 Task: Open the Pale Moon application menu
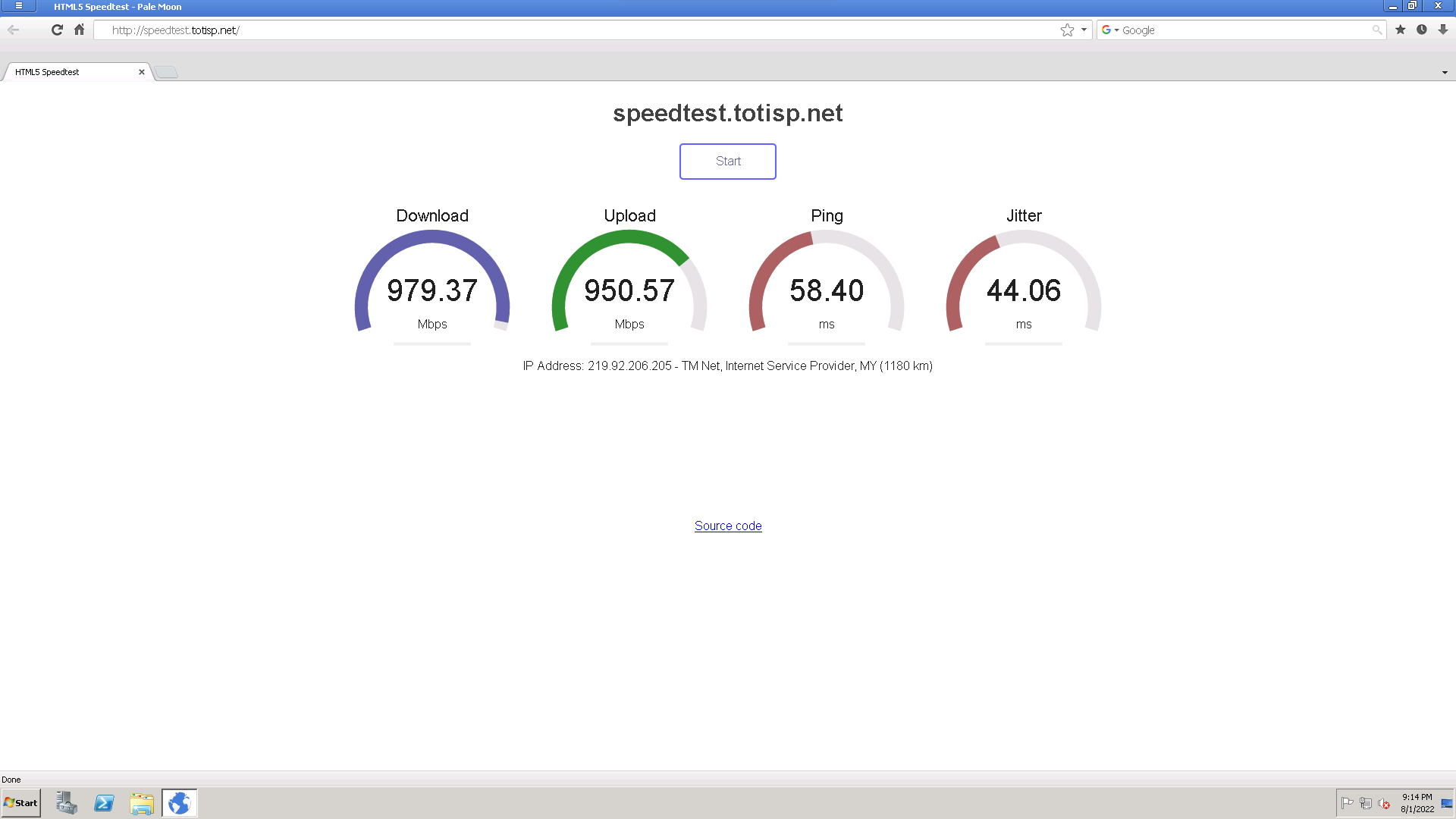tap(19, 6)
